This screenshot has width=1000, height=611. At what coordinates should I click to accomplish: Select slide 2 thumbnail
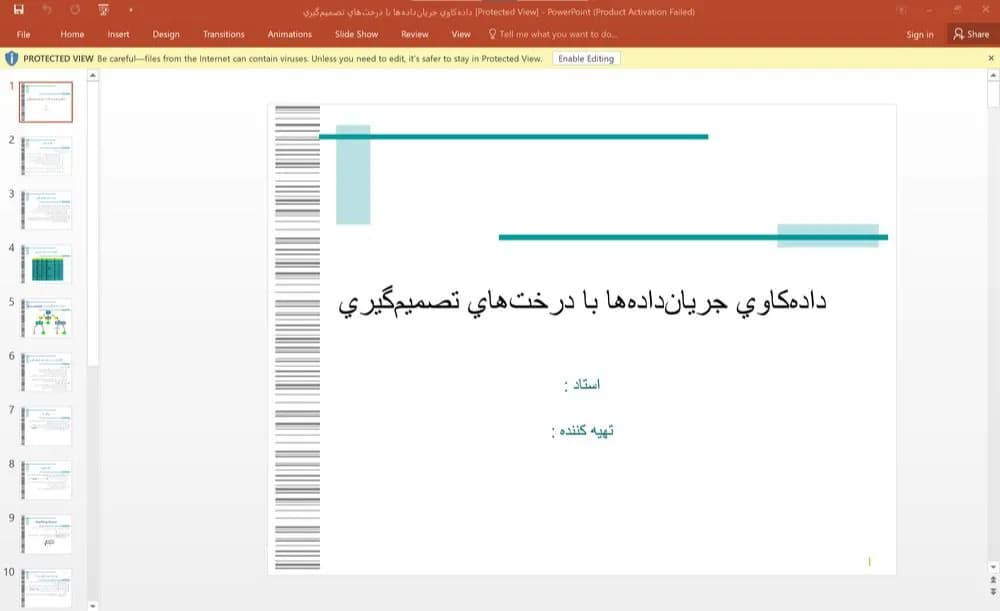click(46, 156)
